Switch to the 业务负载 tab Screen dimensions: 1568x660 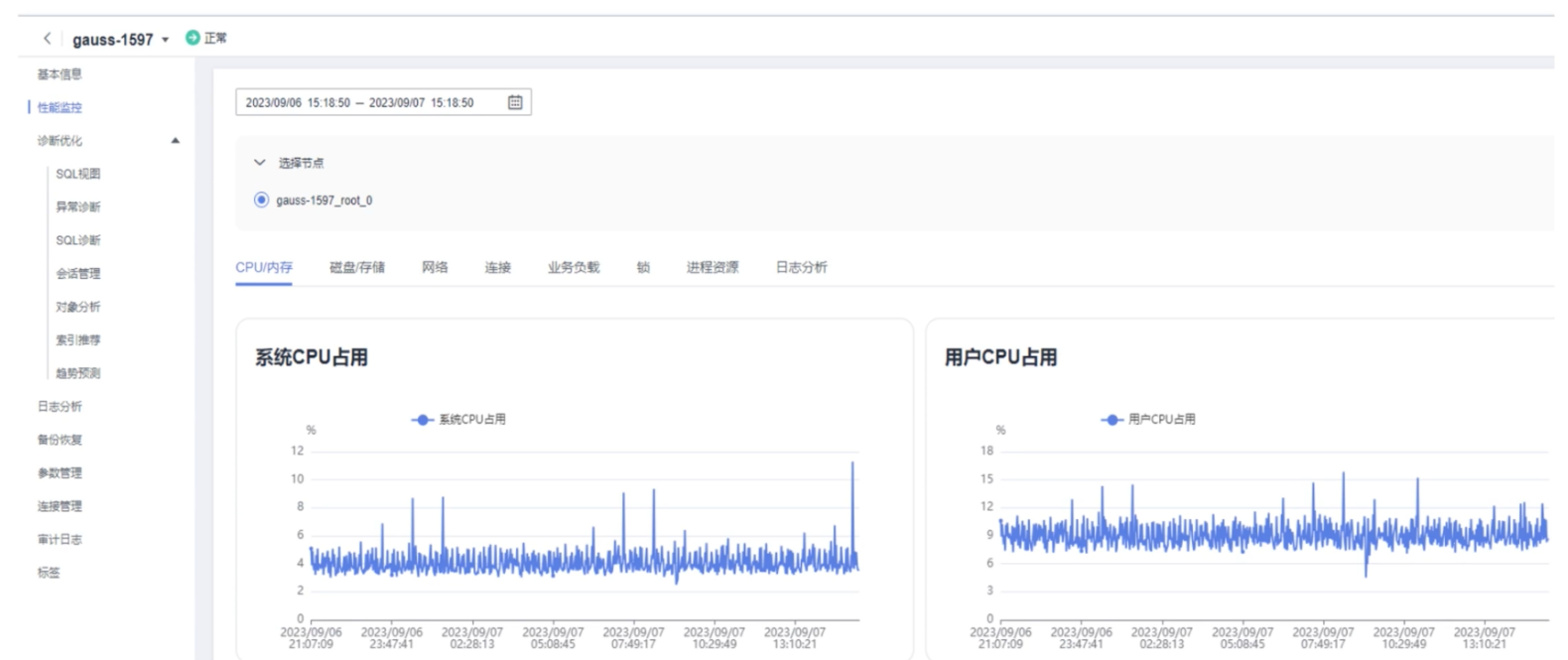point(574,267)
